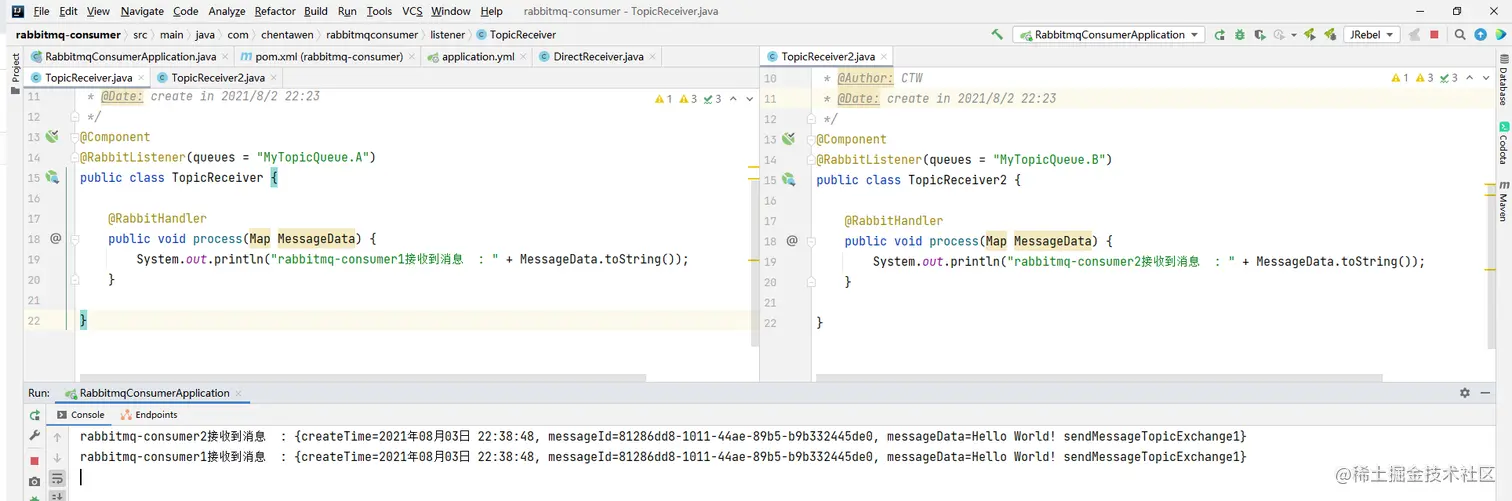Open the Navigate menu
This screenshot has height=501, width=1512.
(142, 11)
